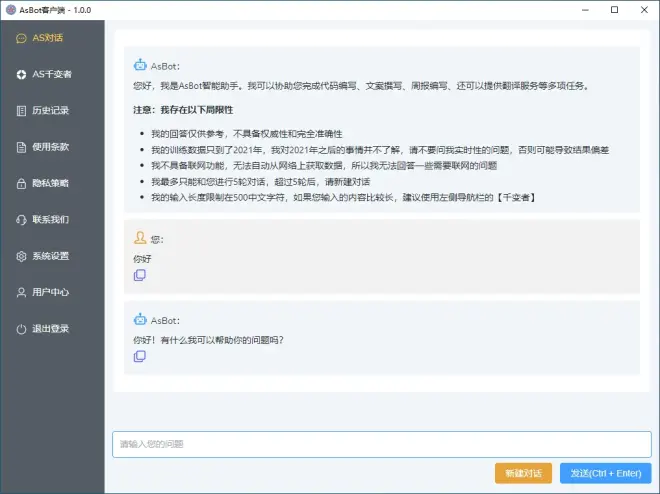Click the 系统设置 gear icon
Viewport: 660px width, 494px height.
tap(22, 256)
